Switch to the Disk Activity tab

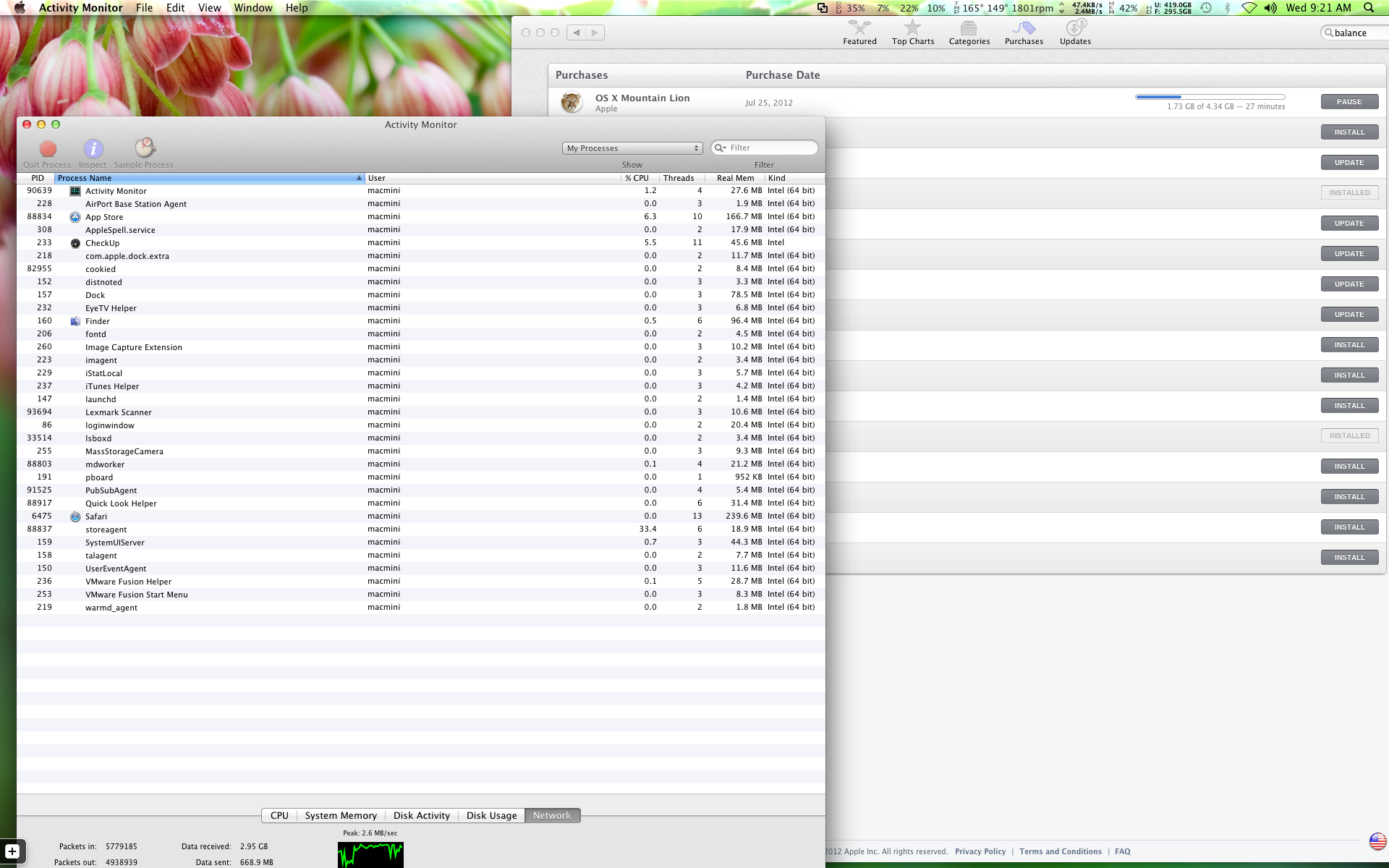pyautogui.click(x=422, y=815)
